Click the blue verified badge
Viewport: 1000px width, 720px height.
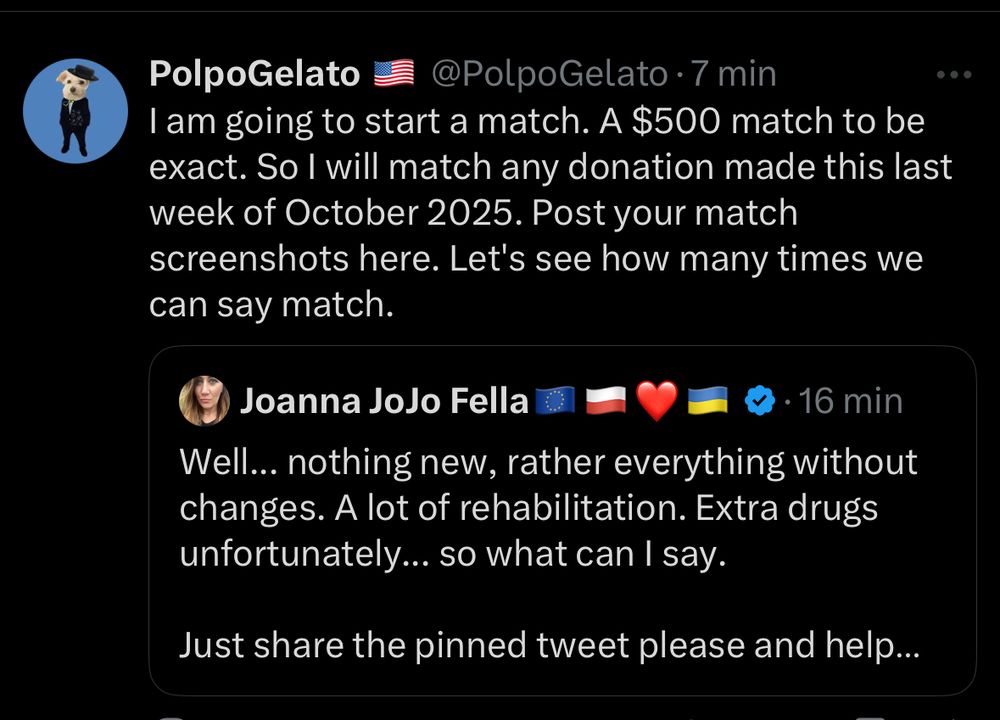tap(761, 401)
